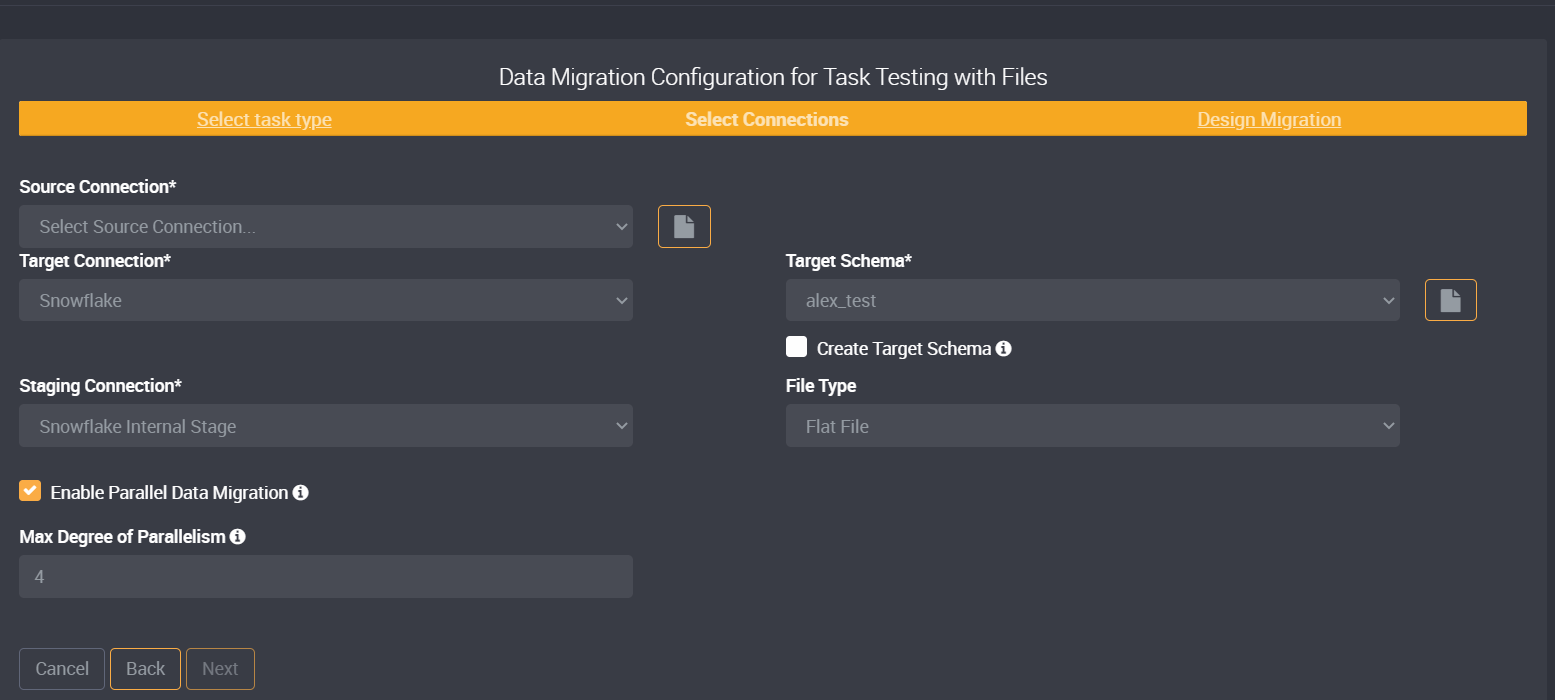Viewport: 1555px width, 700px height.
Task: Uncheck Enable Parallel Data Migration
Action: (x=30, y=491)
